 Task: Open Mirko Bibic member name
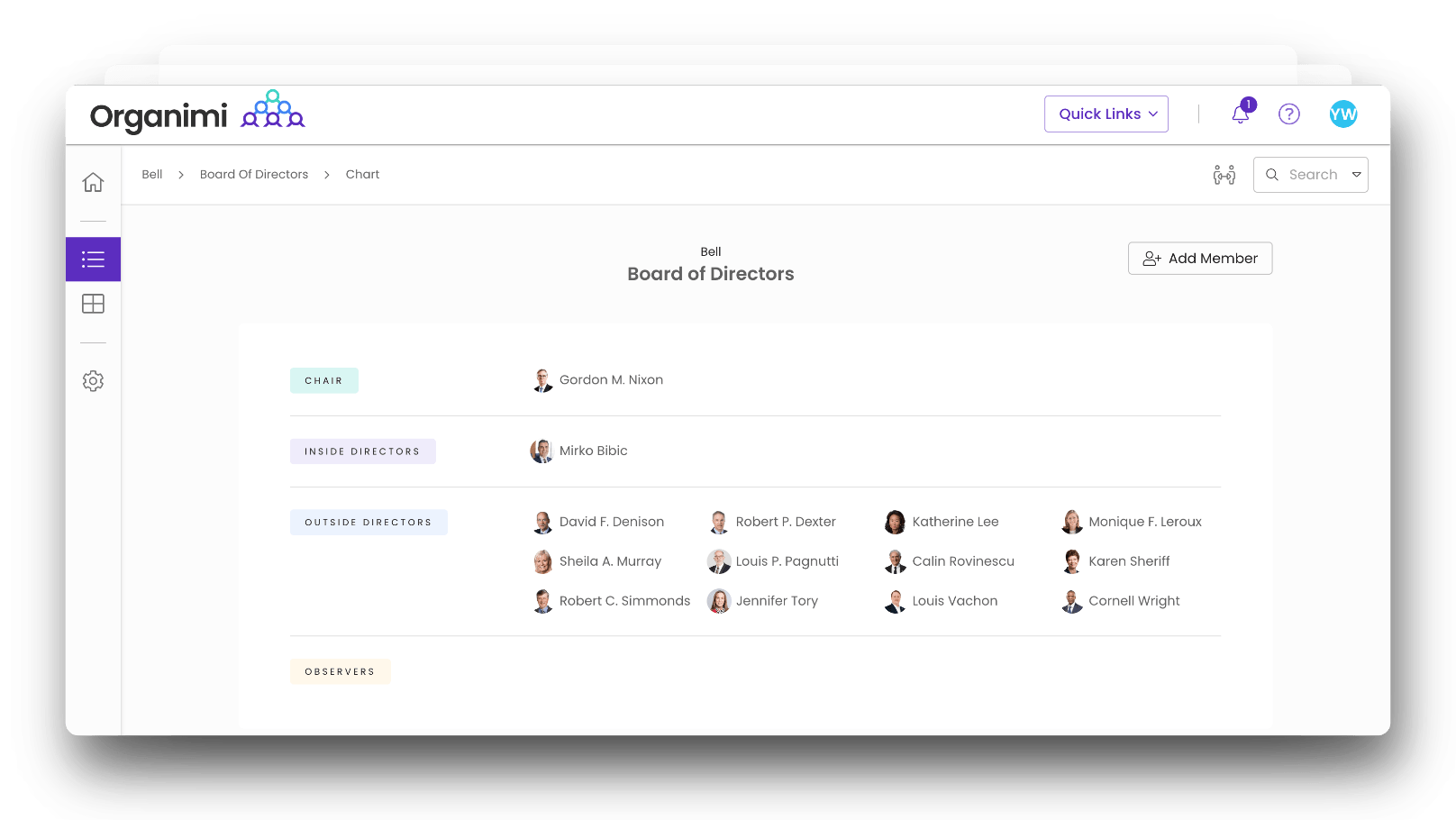tap(594, 451)
